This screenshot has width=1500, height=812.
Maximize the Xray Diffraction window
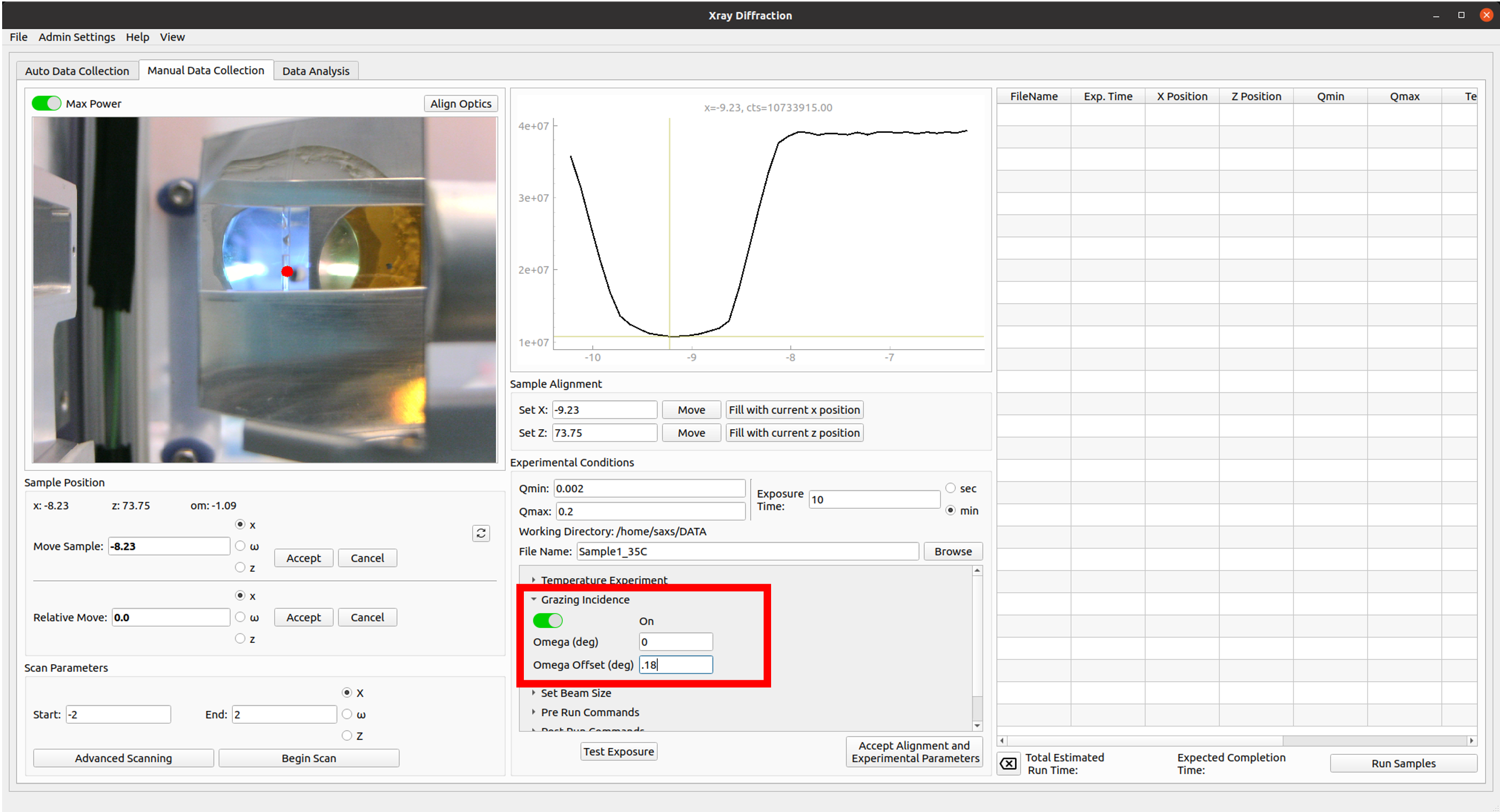(x=1461, y=15)
